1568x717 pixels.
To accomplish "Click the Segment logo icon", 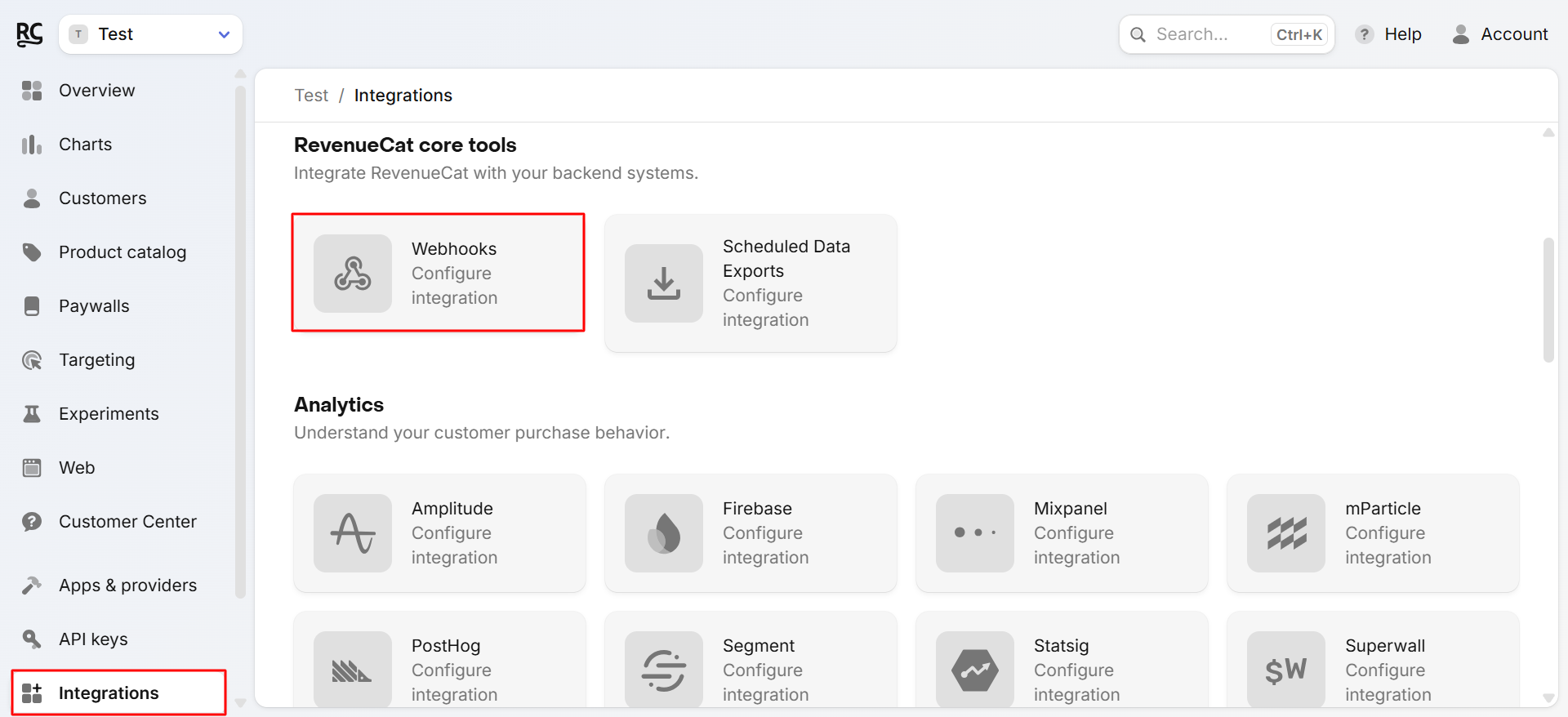I will (x=664, y=670).
